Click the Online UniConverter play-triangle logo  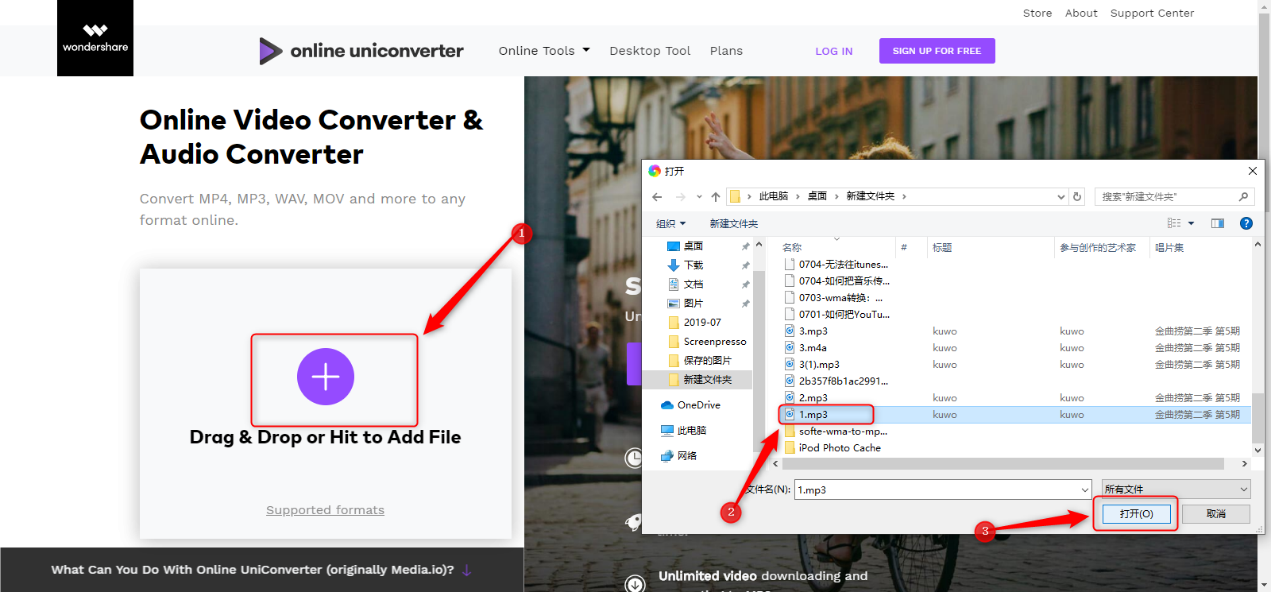270,51
